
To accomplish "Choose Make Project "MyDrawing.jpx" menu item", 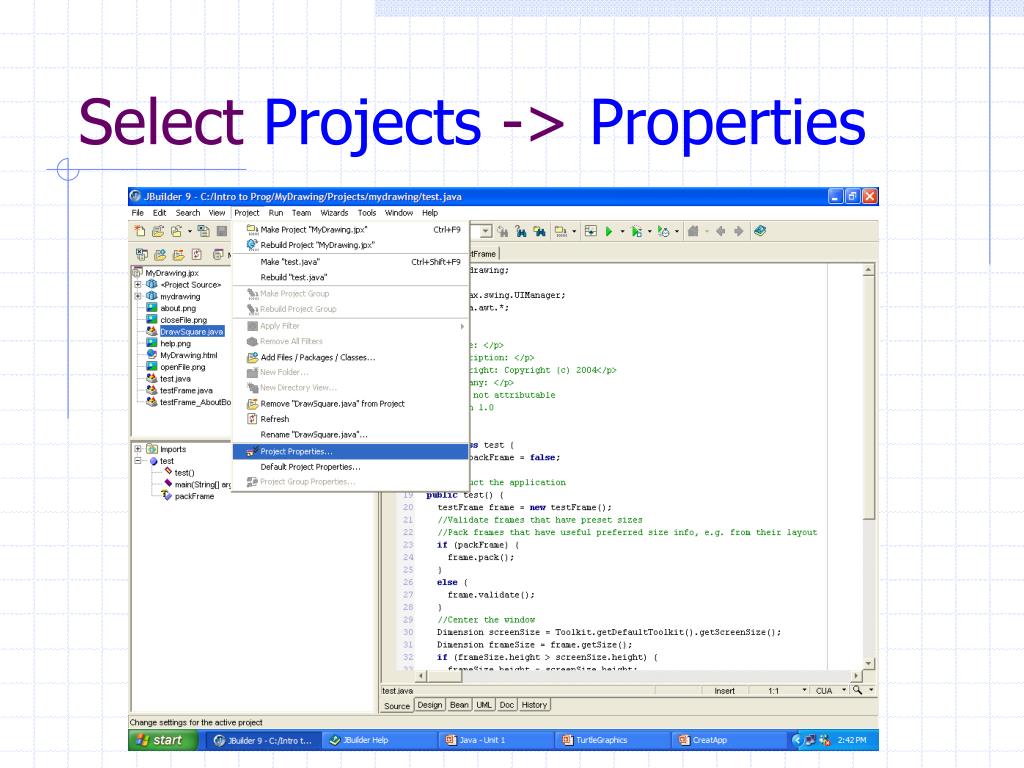I will (x=351, y=230).
